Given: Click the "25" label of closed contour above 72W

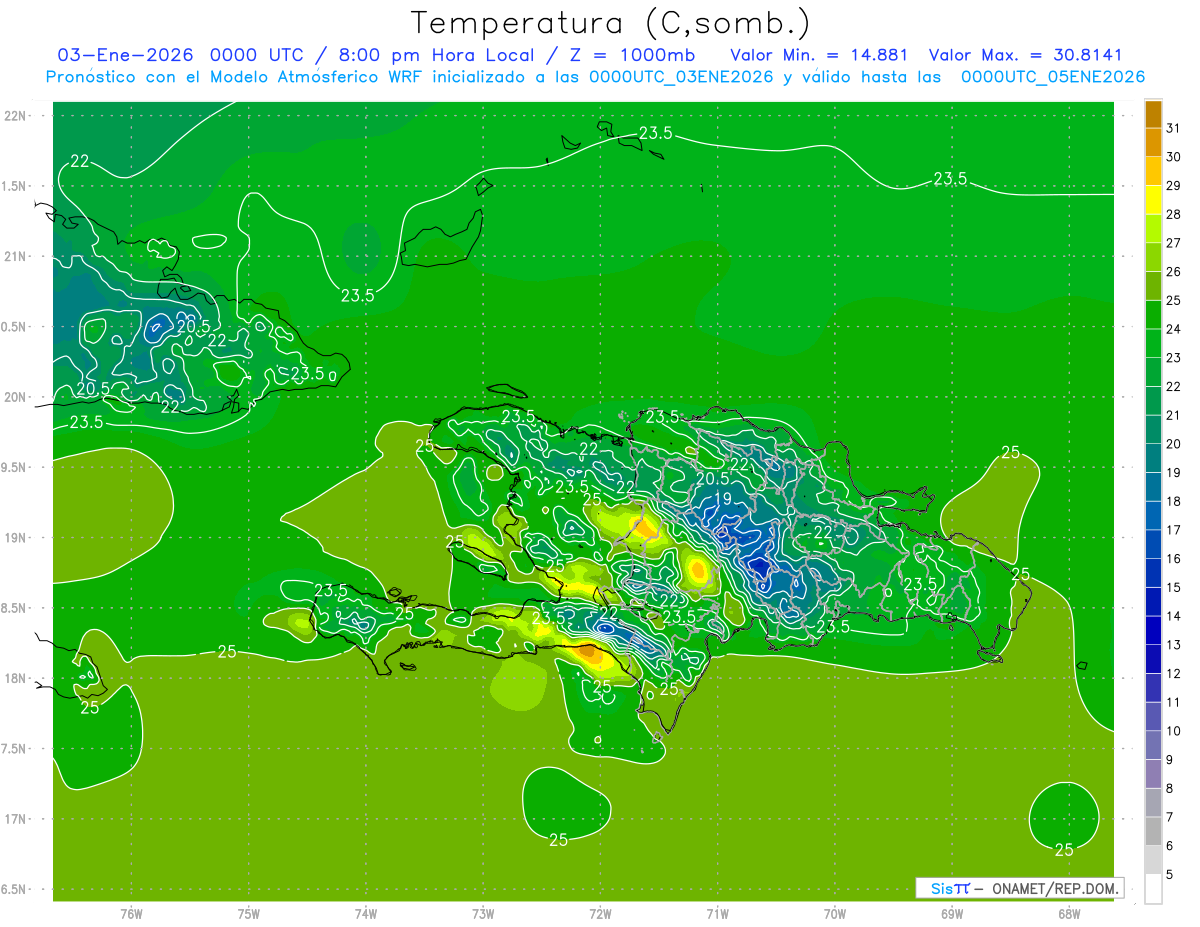Looking at the screenshot, I should [x=558, y=840].
